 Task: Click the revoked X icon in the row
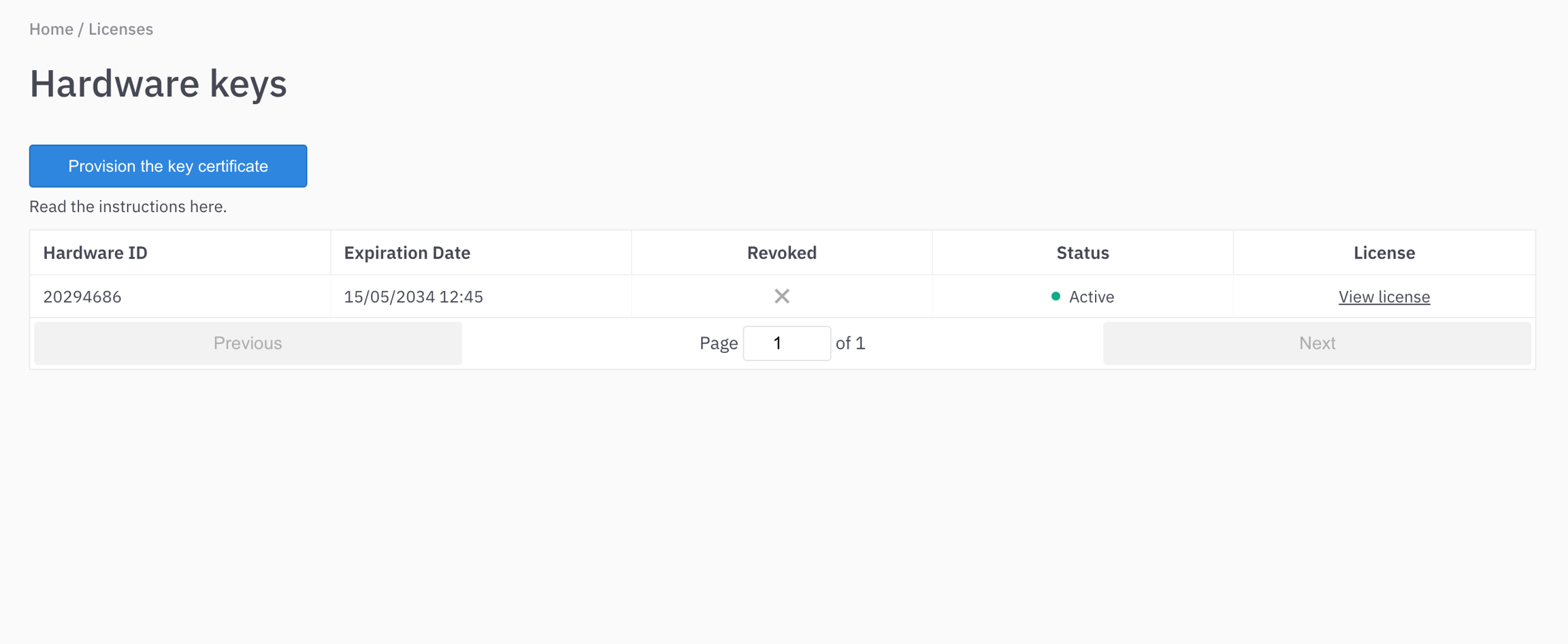pyautogui.click(x=782, y=296)
